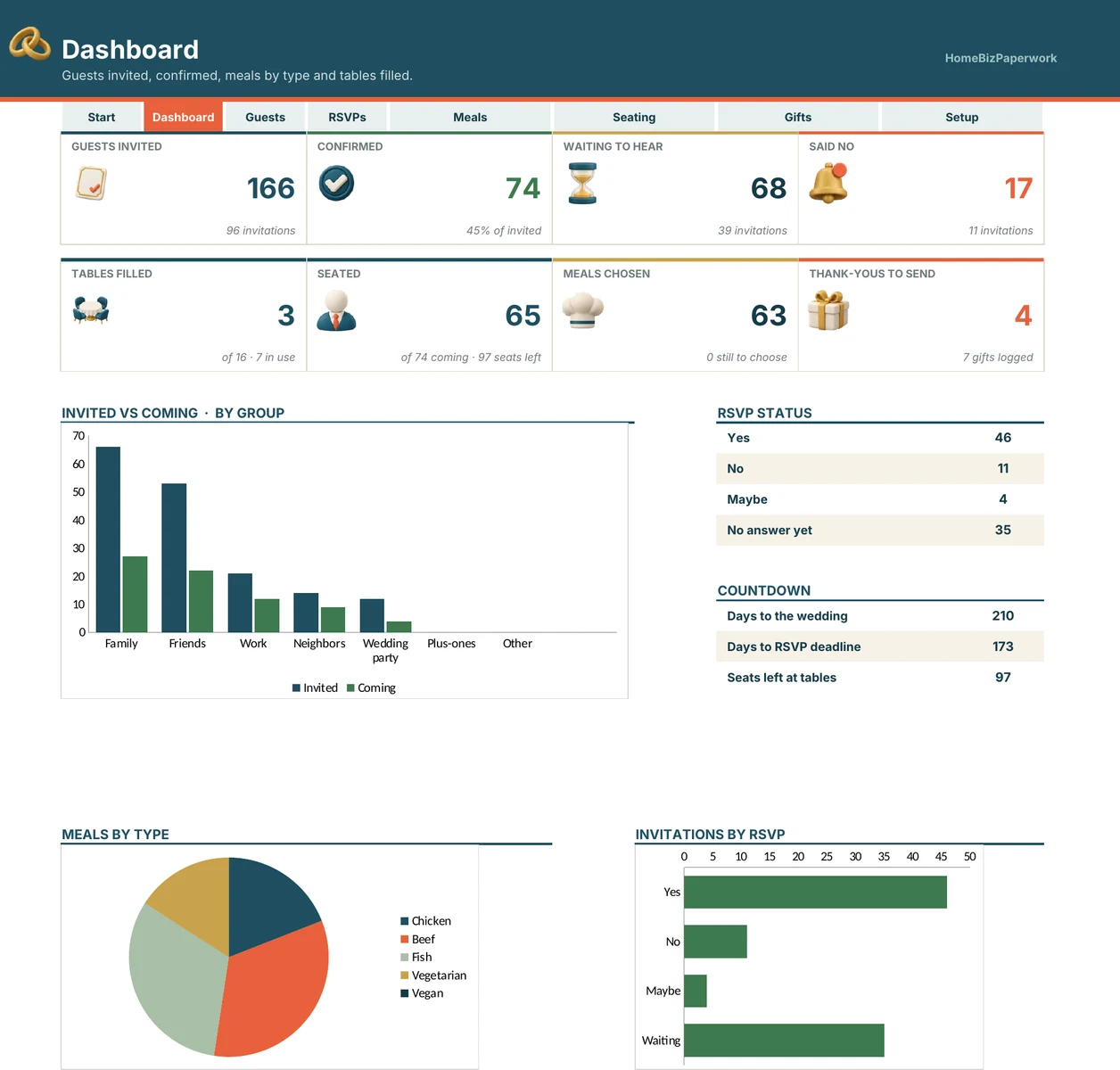
Task: Click the Wedding party axis label
Action: pos(385,650)
